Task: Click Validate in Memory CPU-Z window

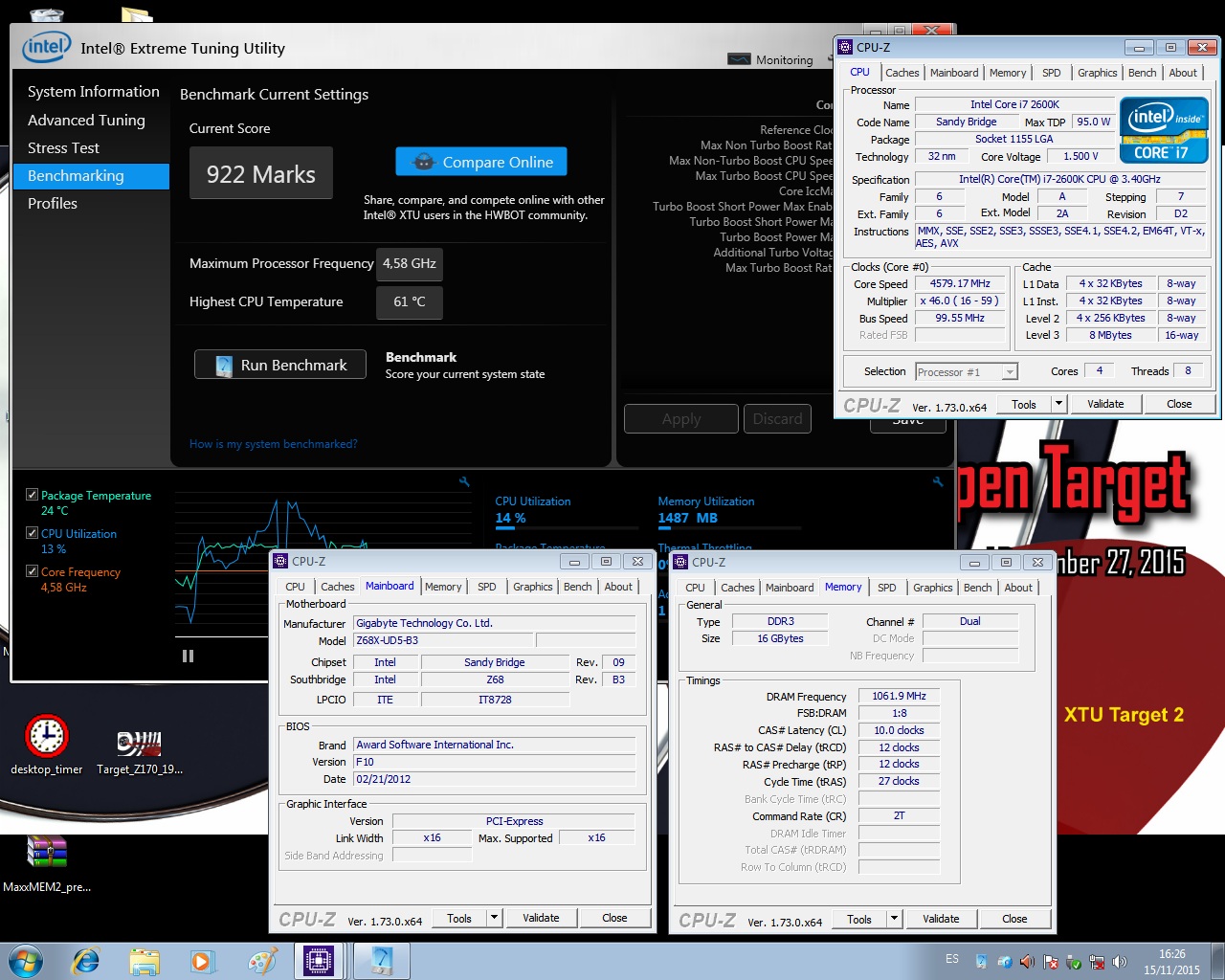Action: (941, 919)
